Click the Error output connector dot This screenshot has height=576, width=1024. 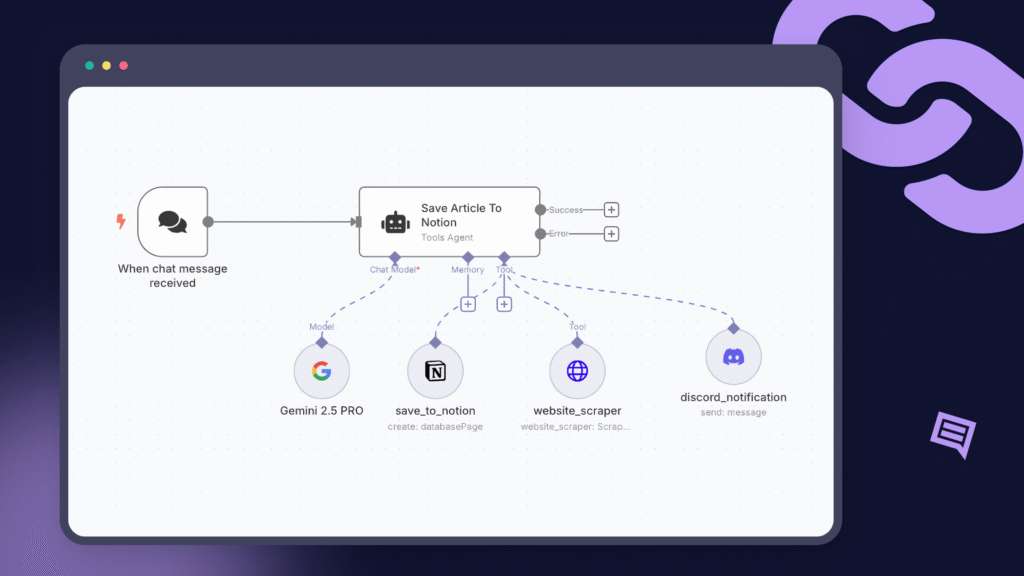pyautogui.click(x=540, y=233)
